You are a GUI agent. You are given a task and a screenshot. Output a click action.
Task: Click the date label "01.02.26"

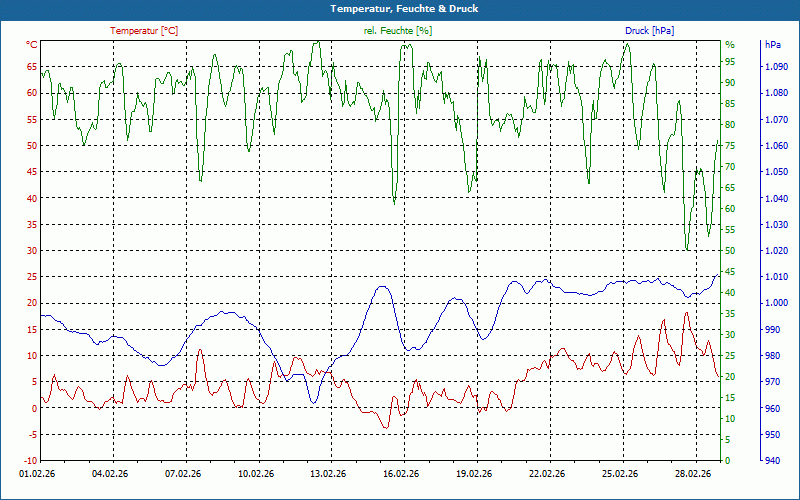click(x=37, y=474)
